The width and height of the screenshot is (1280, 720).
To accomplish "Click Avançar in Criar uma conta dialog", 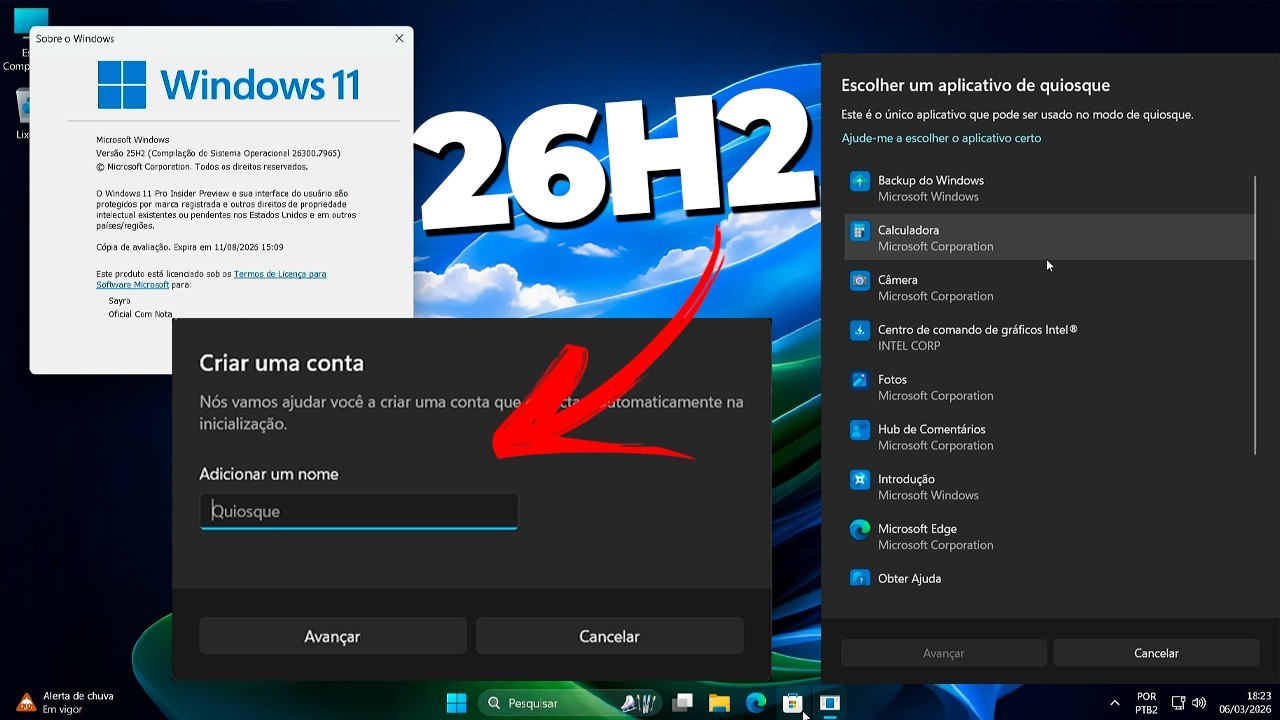I will [333, 636].
